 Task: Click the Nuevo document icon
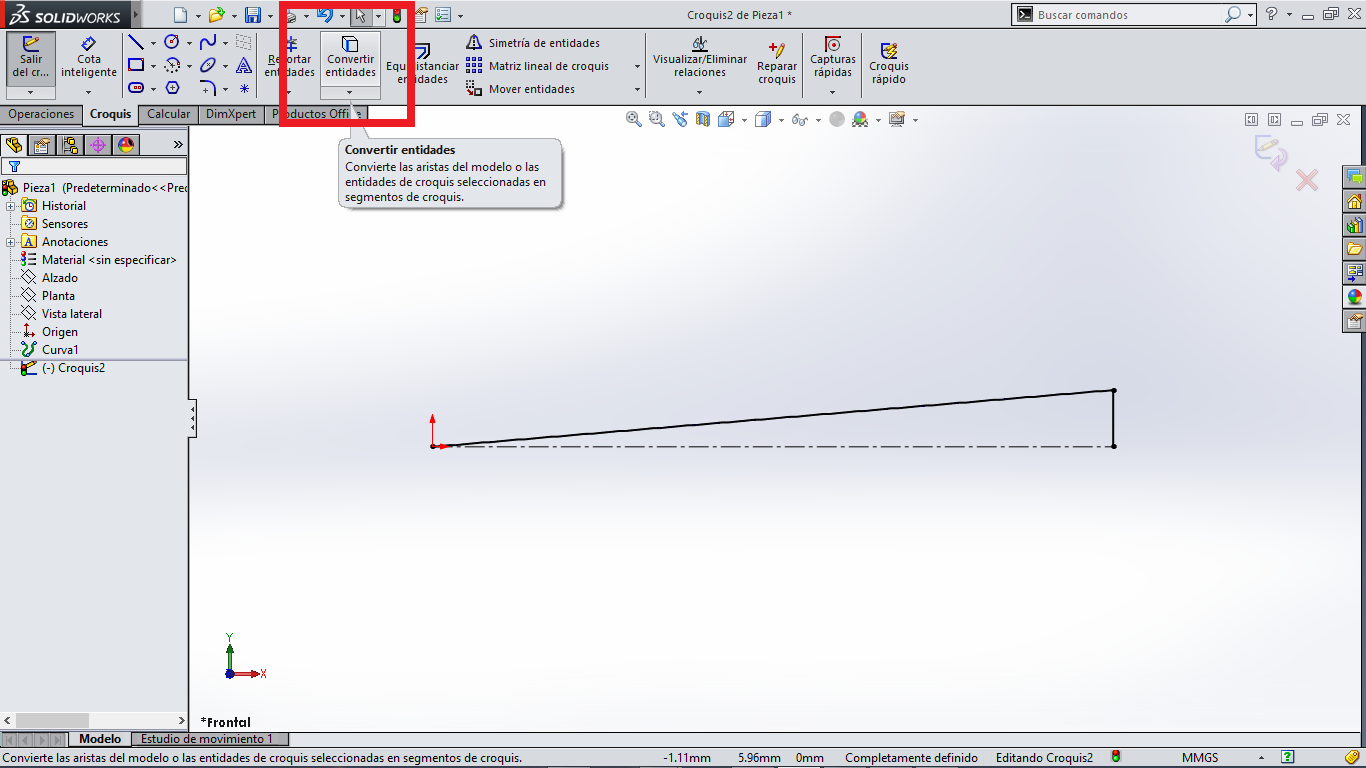click(180, 15)
